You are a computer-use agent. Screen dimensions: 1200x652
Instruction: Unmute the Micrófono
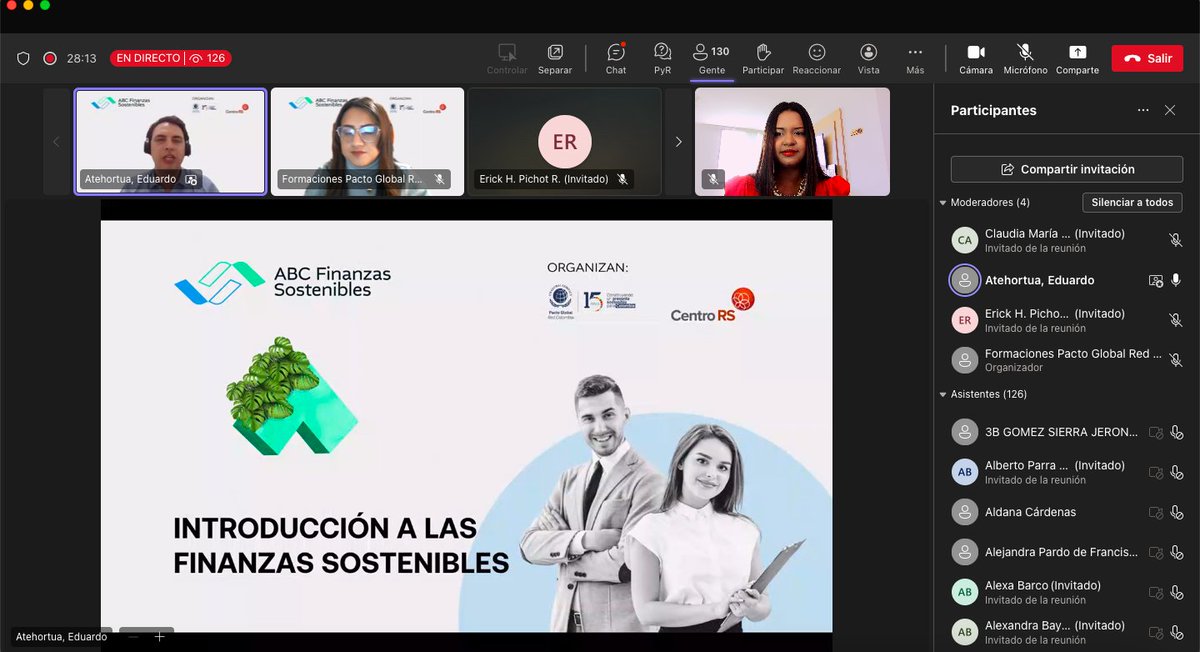pos(1025,58)
